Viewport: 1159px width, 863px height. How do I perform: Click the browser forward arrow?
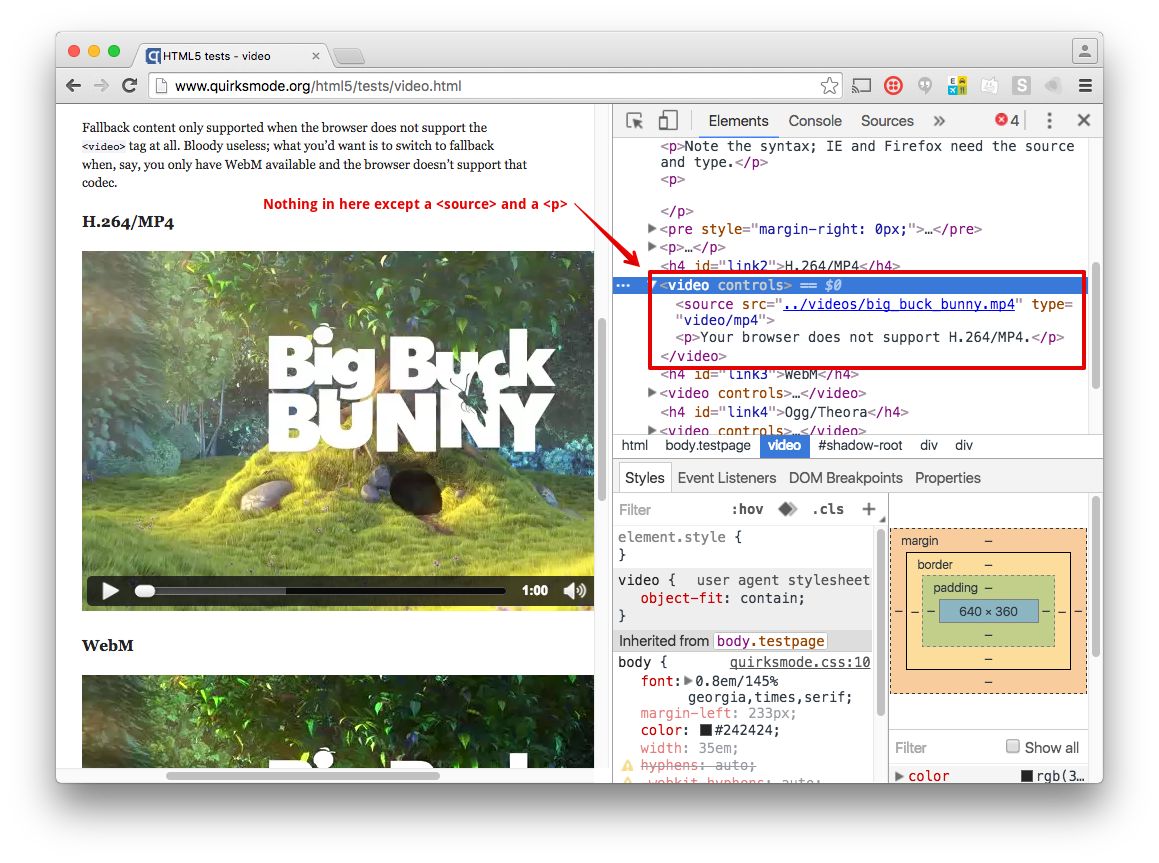(101, 86)
